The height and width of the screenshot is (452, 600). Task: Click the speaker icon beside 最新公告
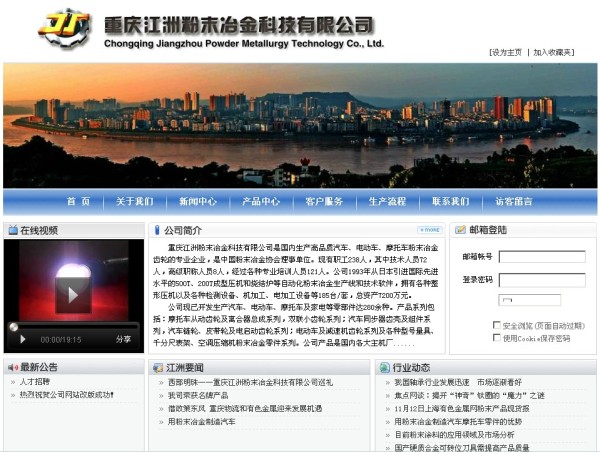click(13, 367)
